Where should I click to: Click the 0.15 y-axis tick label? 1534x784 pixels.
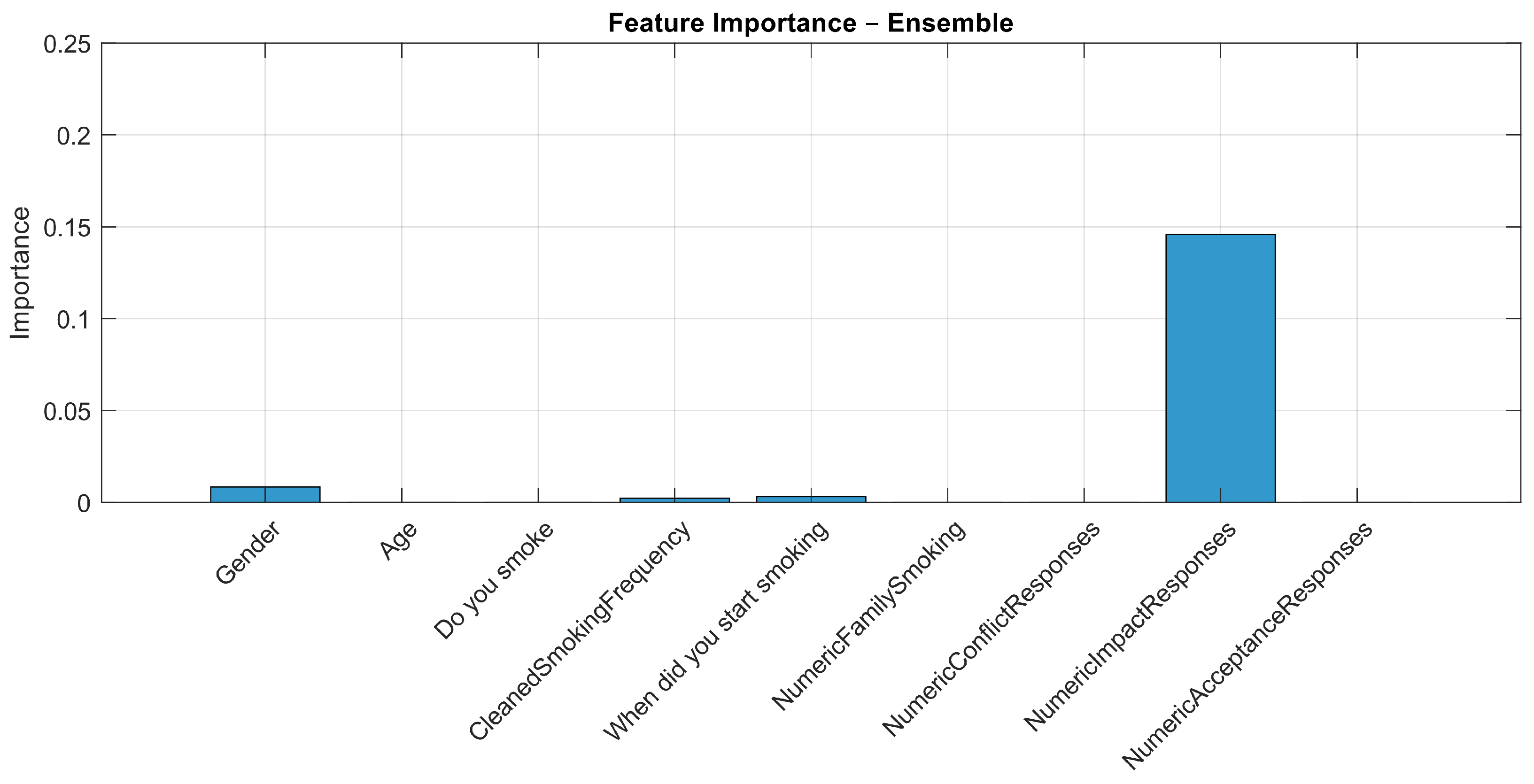pos(67,228)
